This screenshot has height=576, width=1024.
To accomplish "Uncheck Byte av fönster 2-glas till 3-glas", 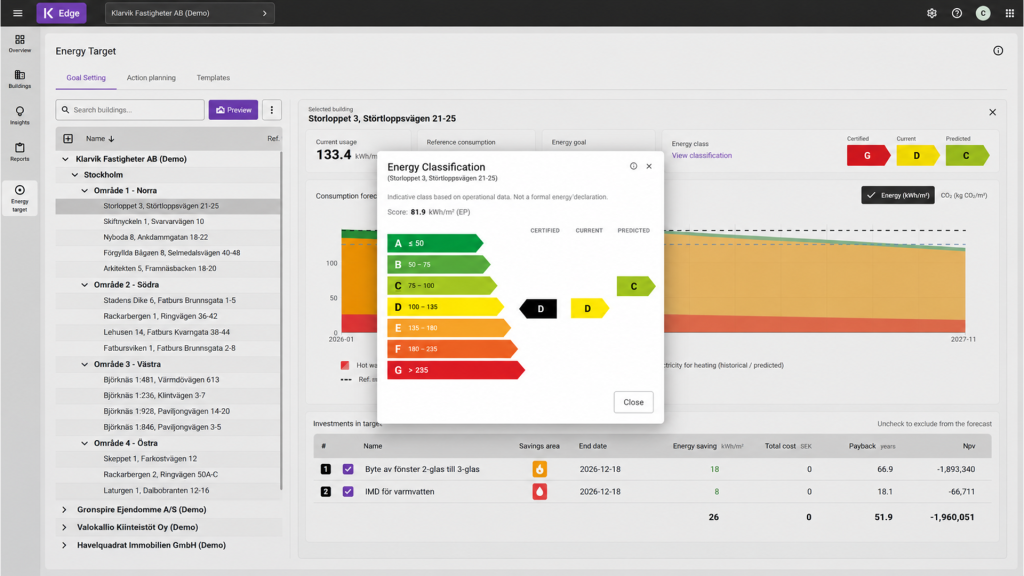I will (348, 469).
